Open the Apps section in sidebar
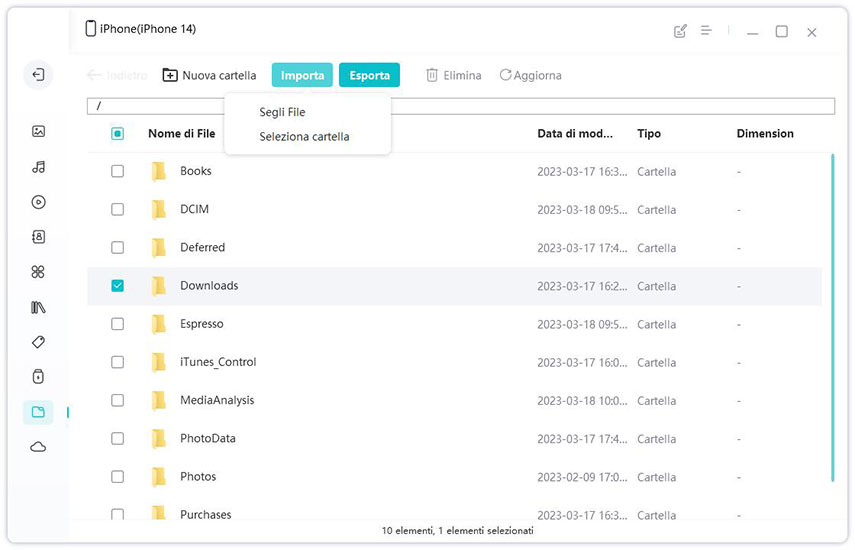The width and height of the screenshot is (855, 550). 38,272
